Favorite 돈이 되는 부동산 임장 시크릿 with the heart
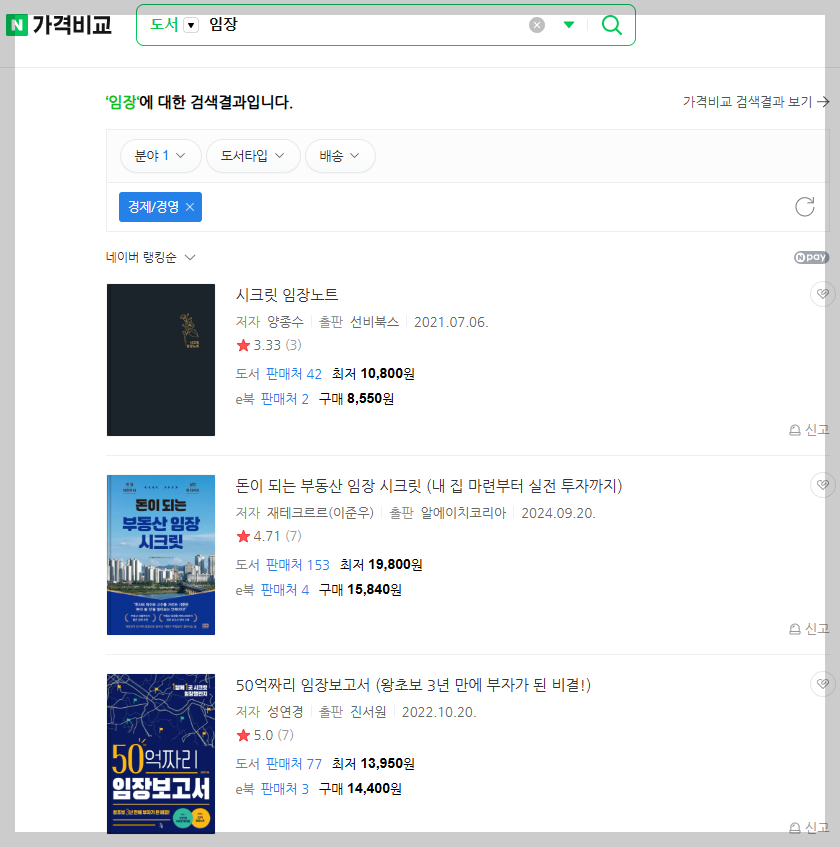Viewport: 840px width, 847px height. tap(822, 484)
